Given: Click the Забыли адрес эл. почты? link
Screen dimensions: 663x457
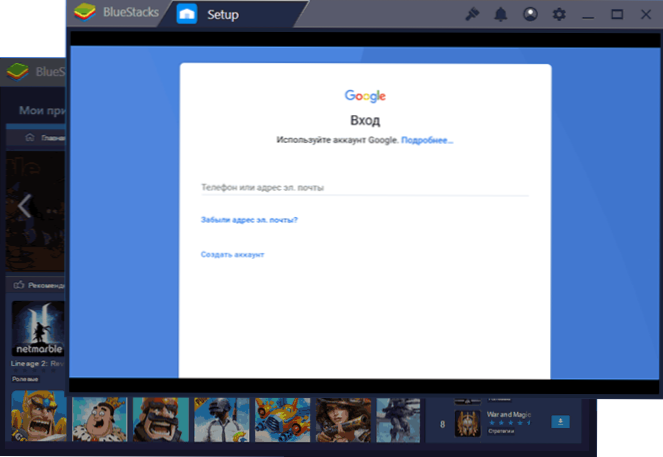Looking at the screenshot, I should tap(249, 220).
